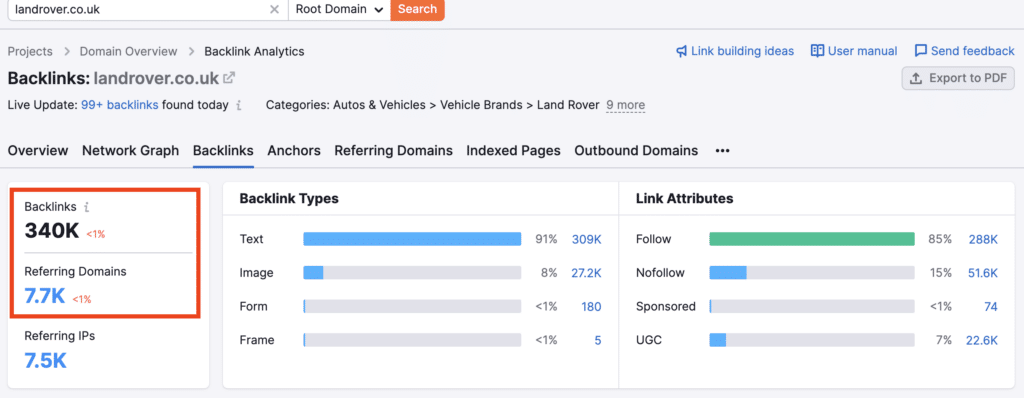Open the User manual book icon
This screenshot has width=1024, height=398.
pyautogui.click(x=817, y=51)
